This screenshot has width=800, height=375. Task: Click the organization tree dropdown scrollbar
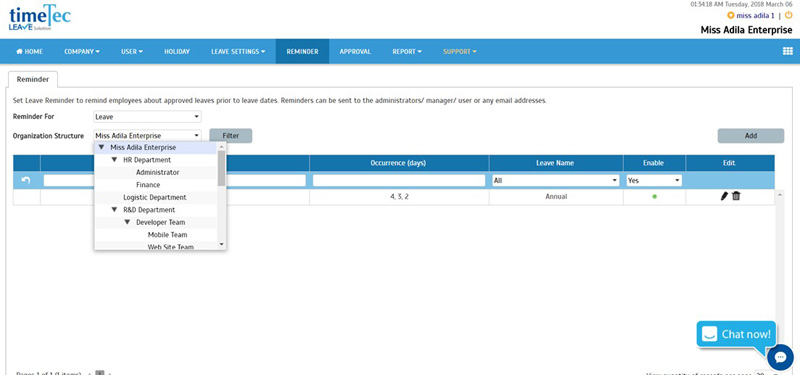[221, 168]
